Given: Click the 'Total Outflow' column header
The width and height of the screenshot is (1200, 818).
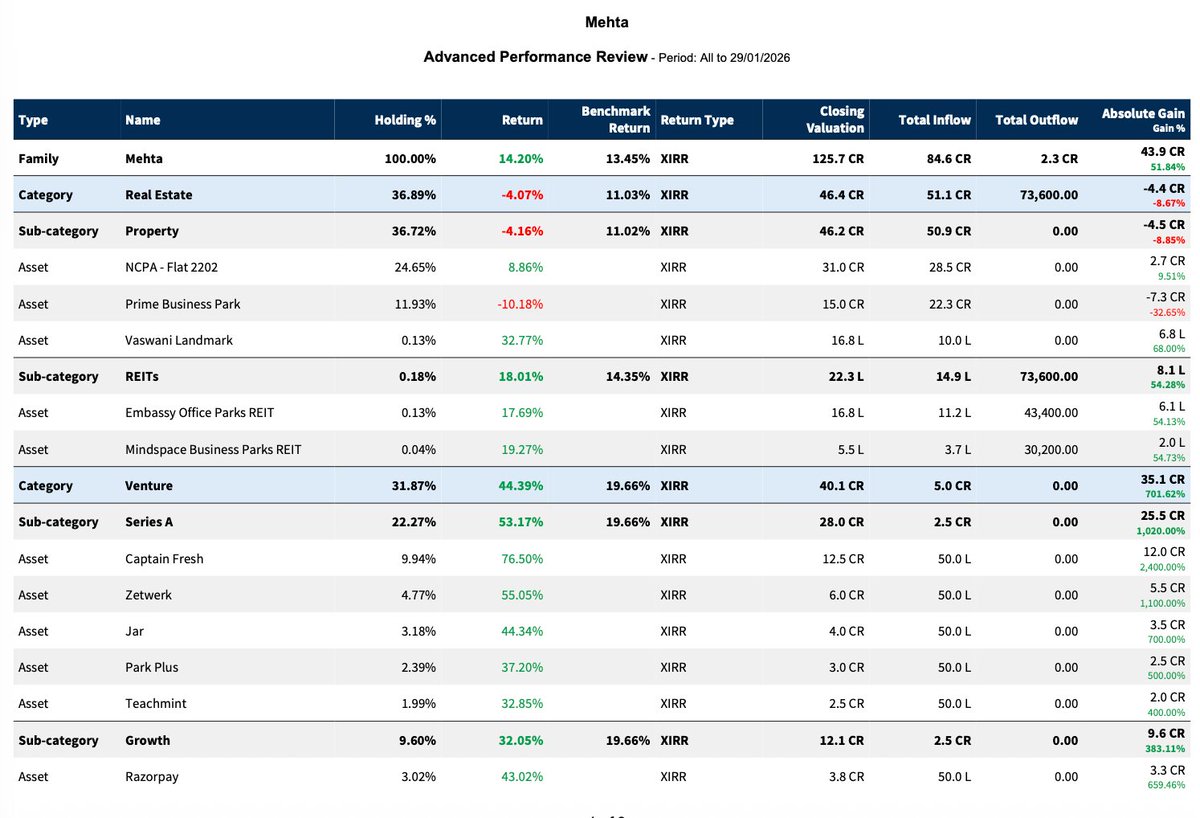Looking at the screenshot, I should click(1037, 120).
